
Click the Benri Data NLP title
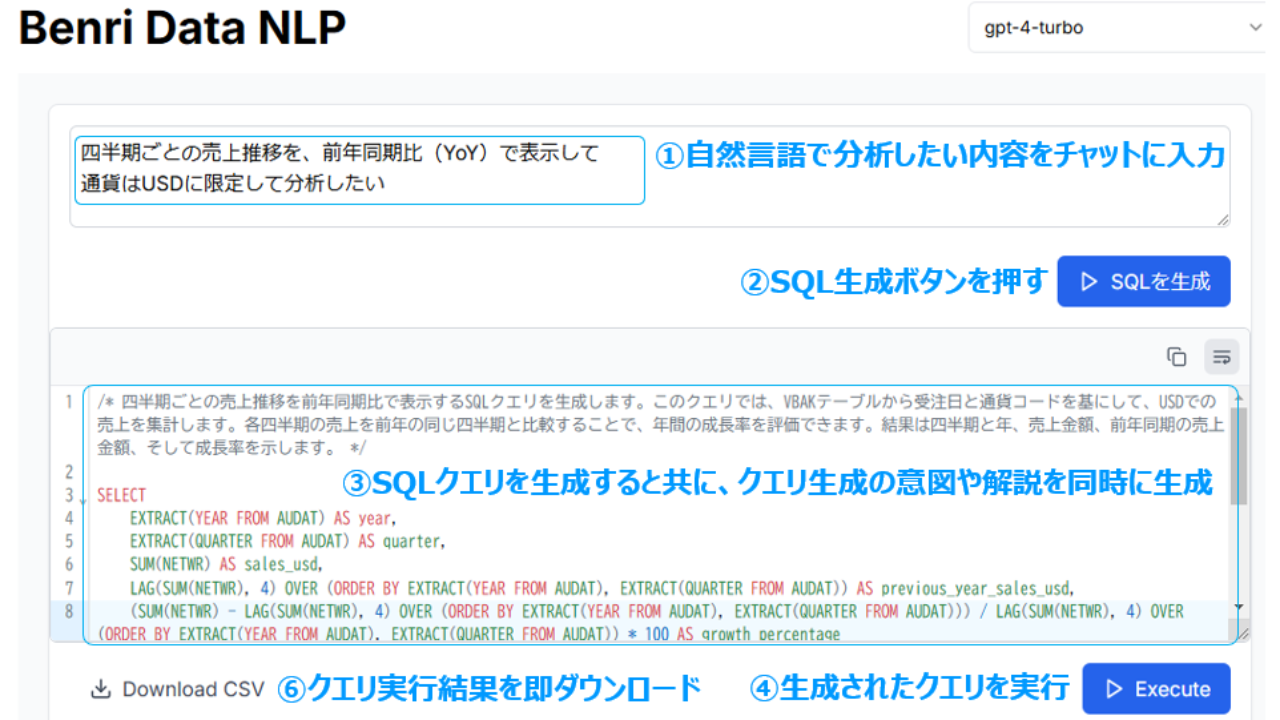182,30
